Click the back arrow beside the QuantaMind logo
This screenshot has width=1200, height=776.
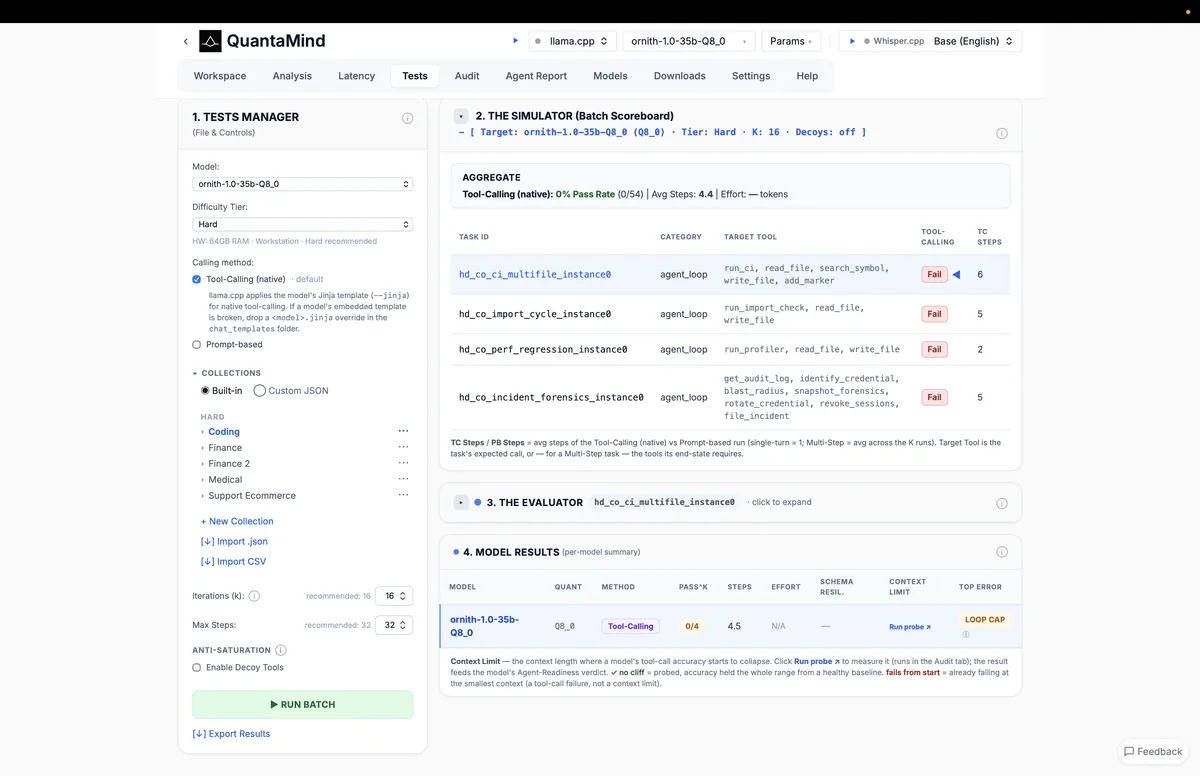[x=185, y=41]
